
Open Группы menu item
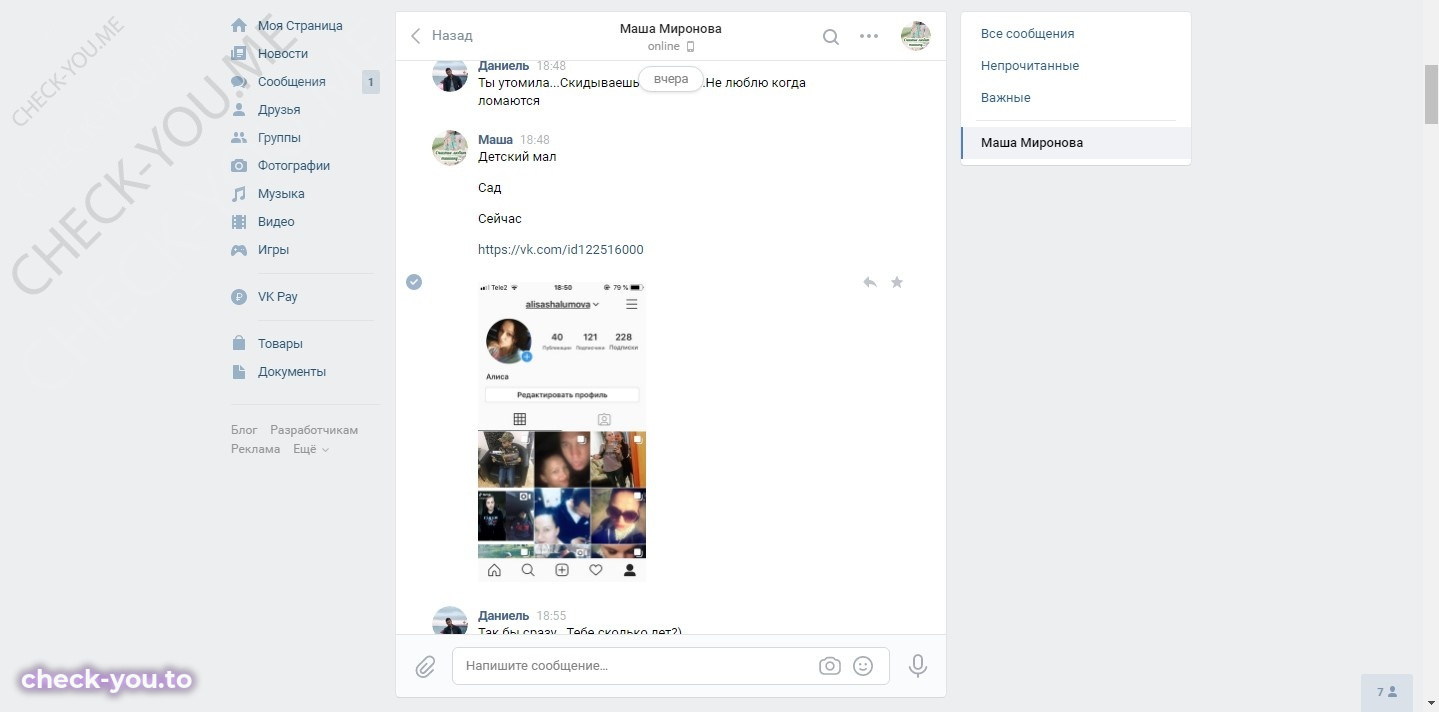279,137
